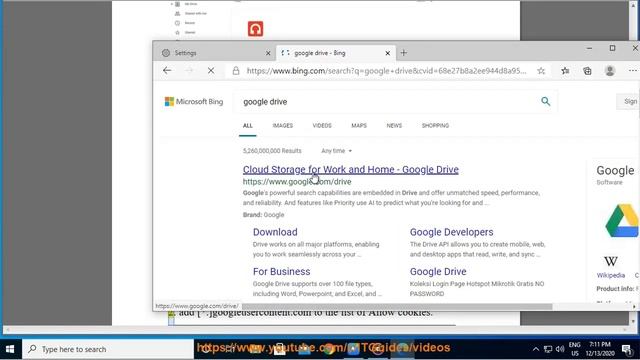
Task: Switch to the VIDEOS results tab
Action: 322,126
